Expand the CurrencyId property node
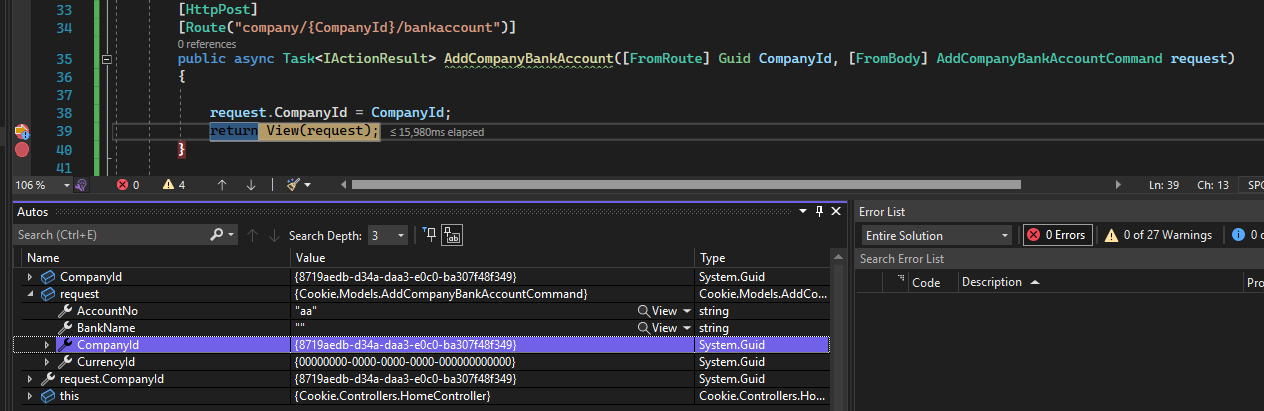 pyautogui.click(x=46, y=361)
